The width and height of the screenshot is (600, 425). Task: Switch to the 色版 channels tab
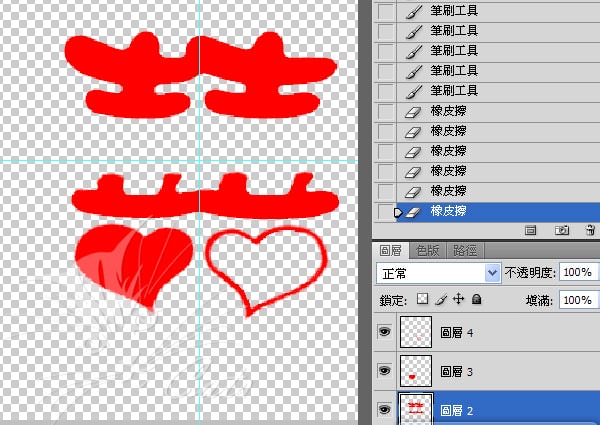point(429,250)
